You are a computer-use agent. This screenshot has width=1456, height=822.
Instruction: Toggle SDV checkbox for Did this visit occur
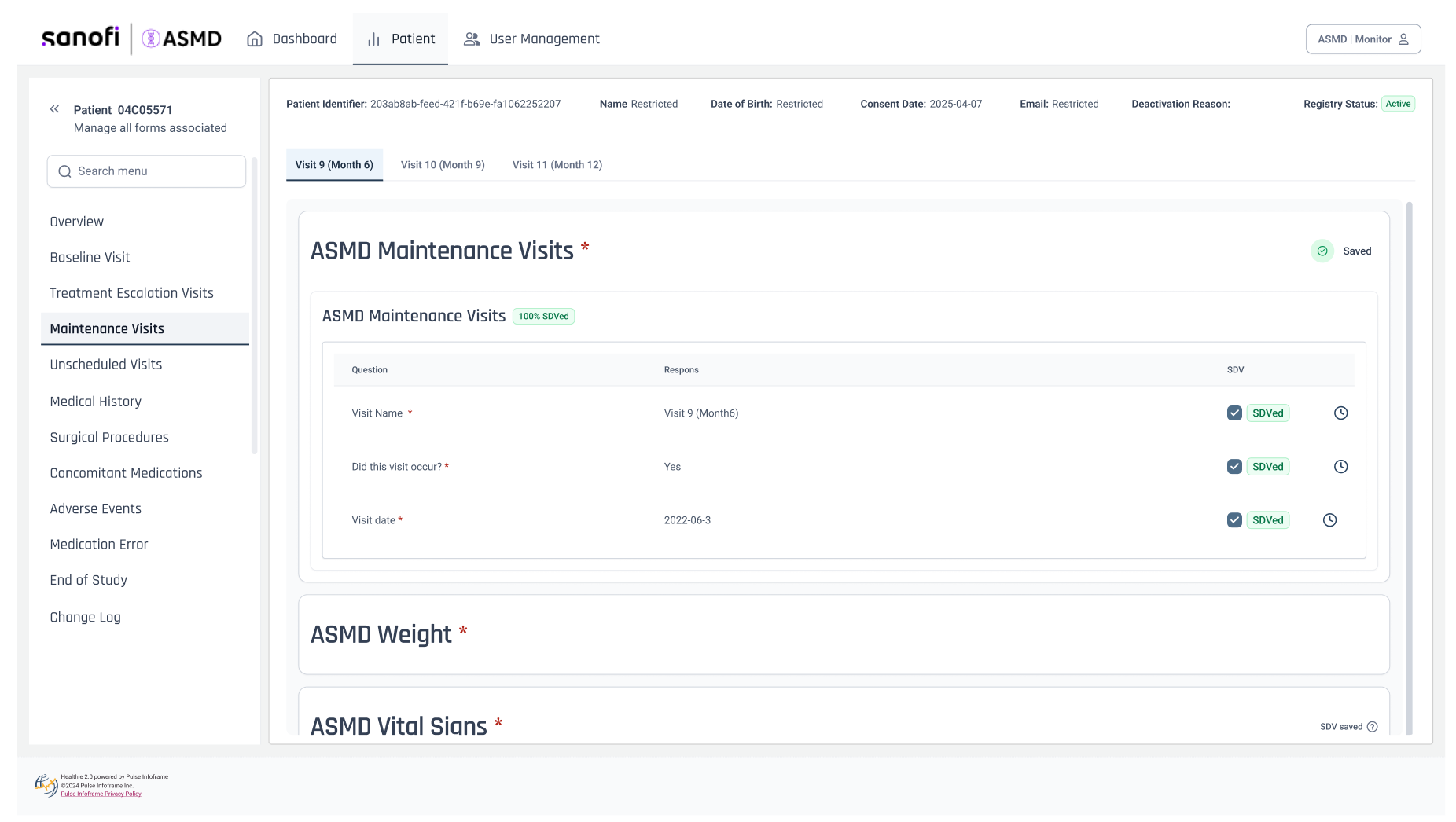(x=1234, y=467)
